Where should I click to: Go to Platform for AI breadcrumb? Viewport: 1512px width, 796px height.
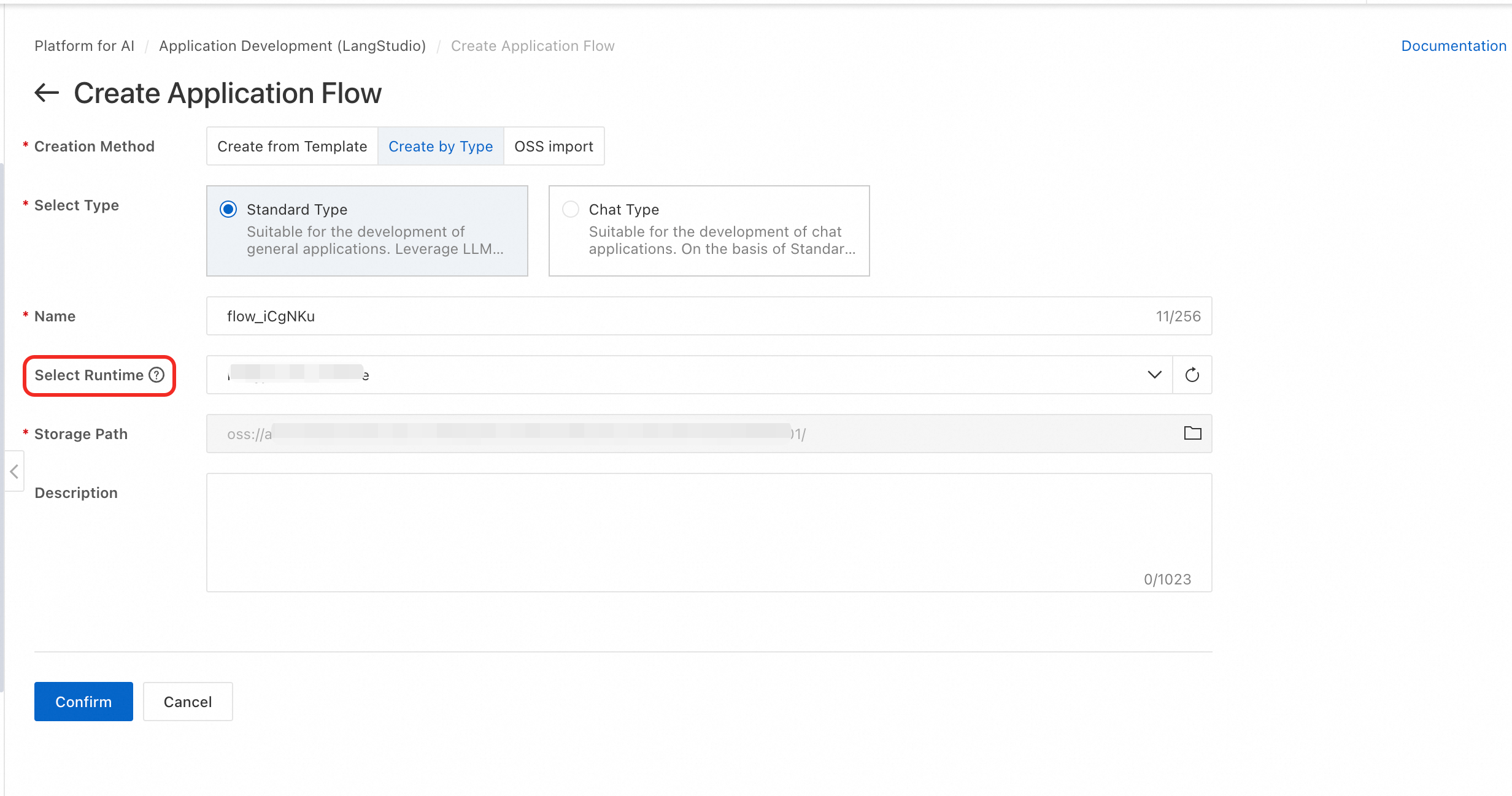tap(84, 46)
